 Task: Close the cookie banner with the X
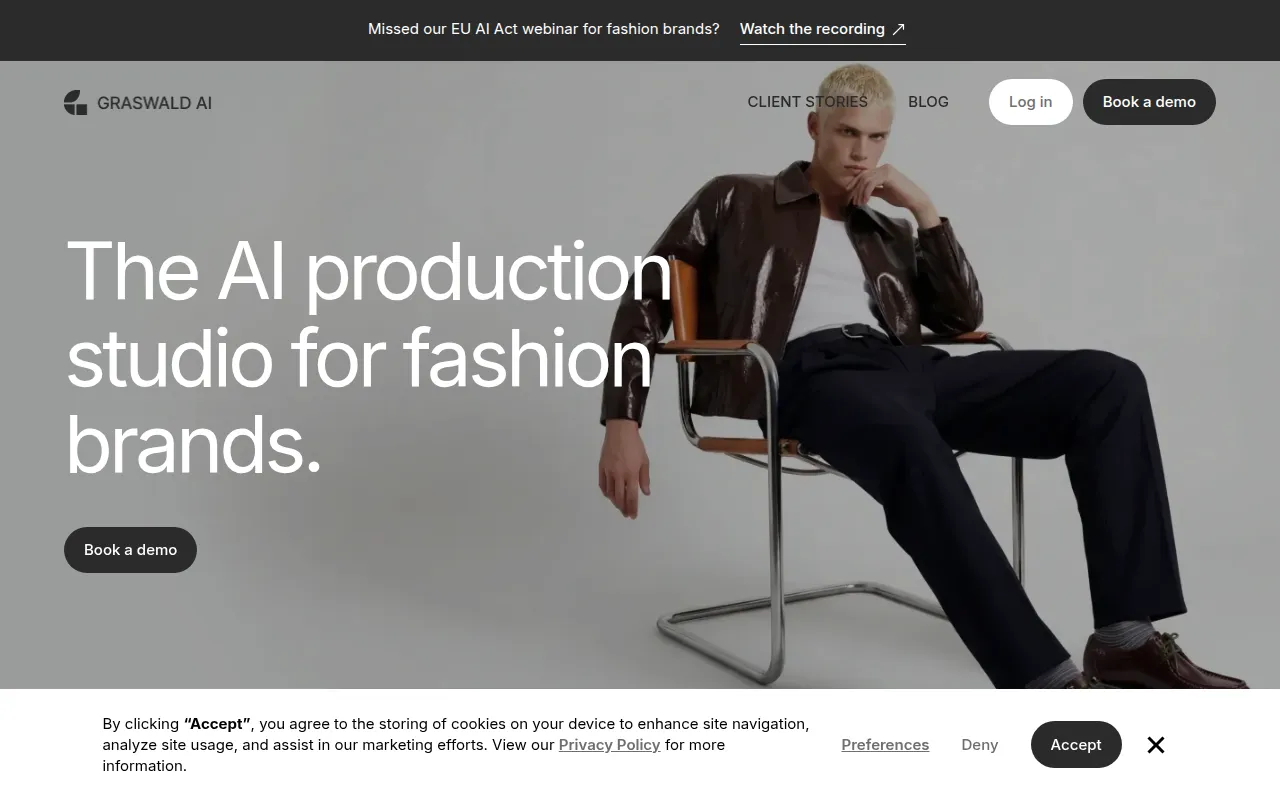(x=1156, y=745)
